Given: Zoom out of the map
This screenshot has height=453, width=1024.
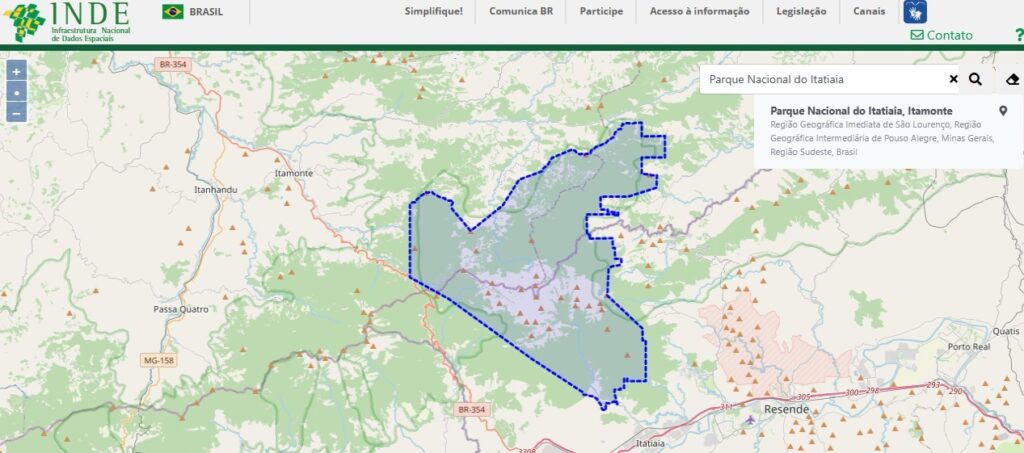Looking at the screenshot, I should pyautogui.click(x=16, y=112).
